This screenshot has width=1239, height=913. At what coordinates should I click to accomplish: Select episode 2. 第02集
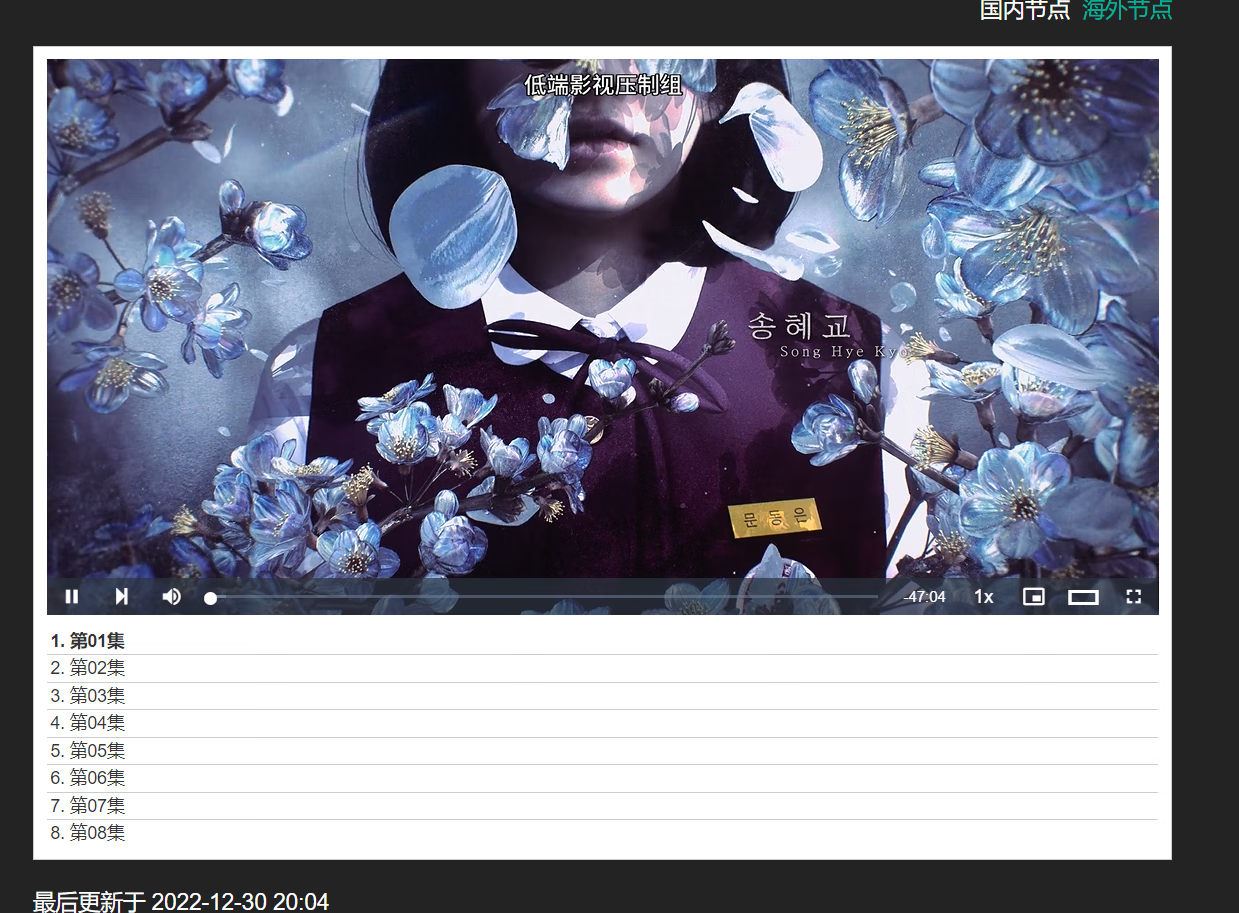(603, 668)
